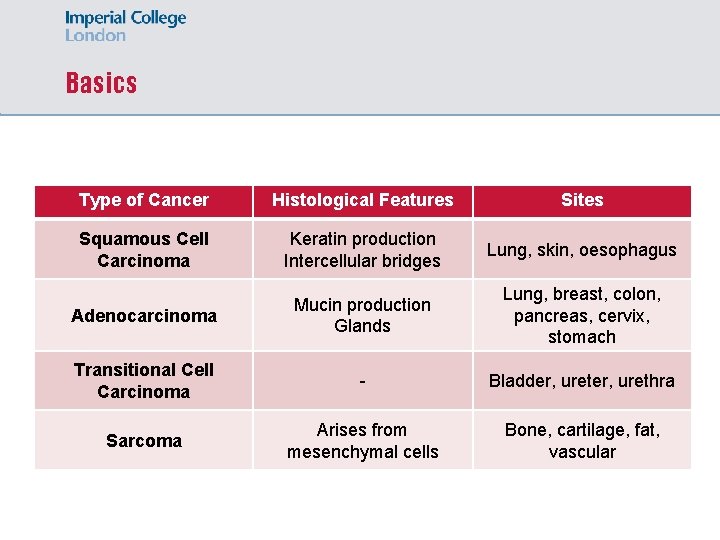
Task: Click the word London in the logo
Action: click(95, 35)
